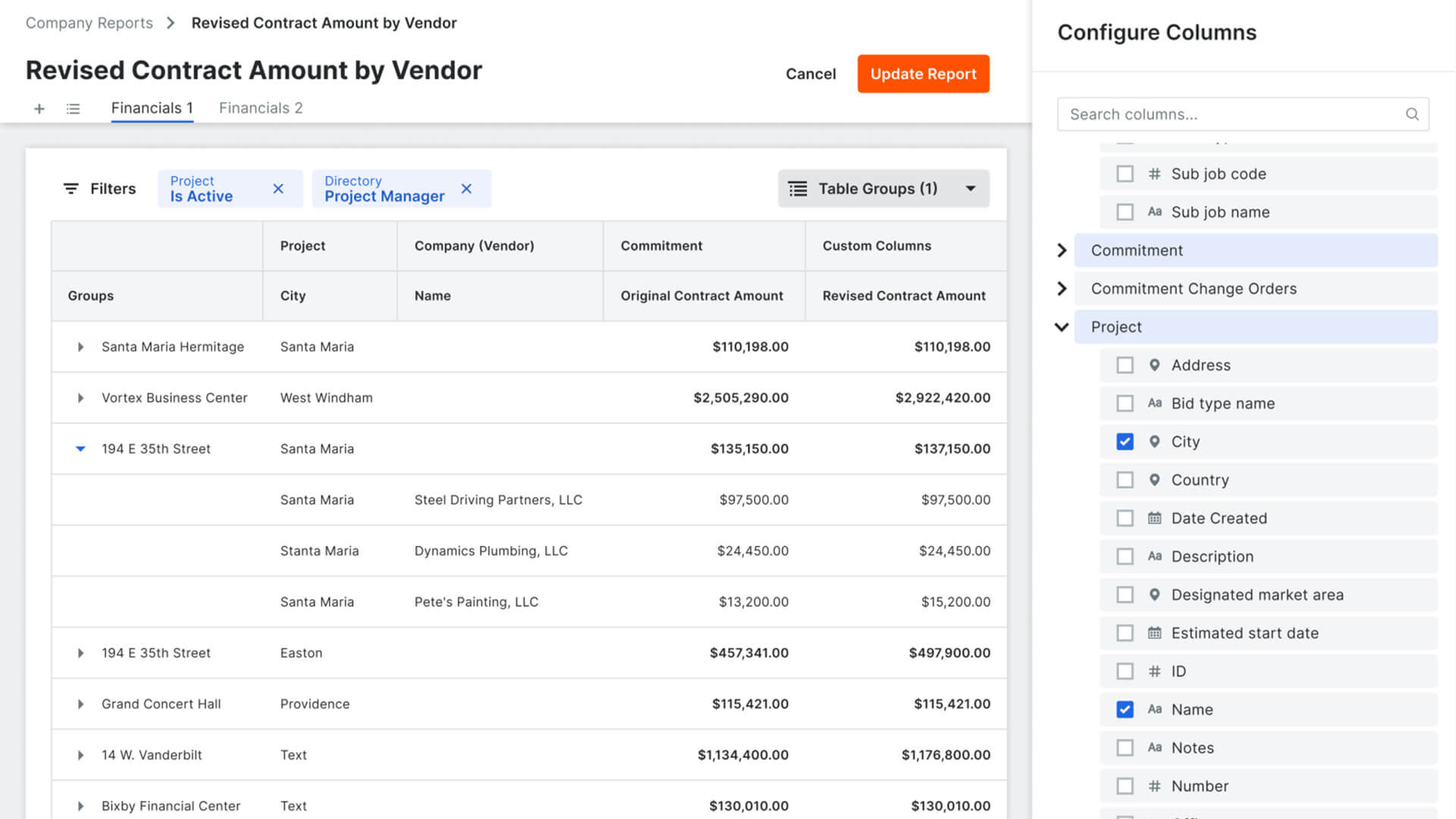Viewport: 1456px width, 819px height.
Task: Open the Table Groups dropdown arrow
Action: pyautogui.click(x=970, y=189)
